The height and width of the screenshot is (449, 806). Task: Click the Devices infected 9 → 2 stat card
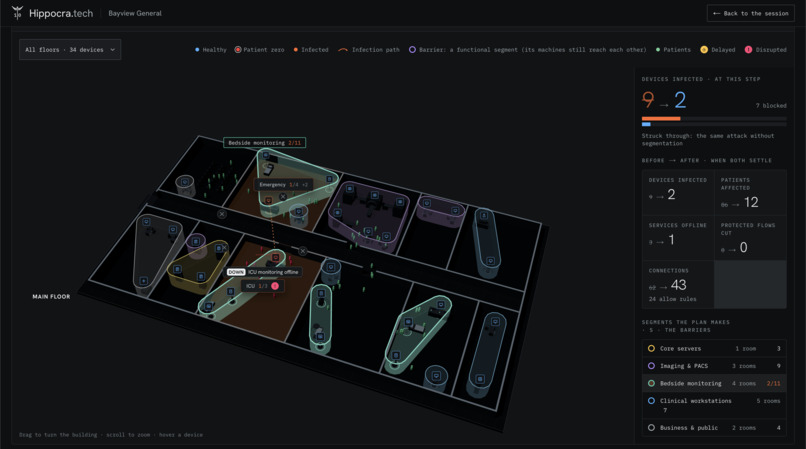(x=678, y=192)
